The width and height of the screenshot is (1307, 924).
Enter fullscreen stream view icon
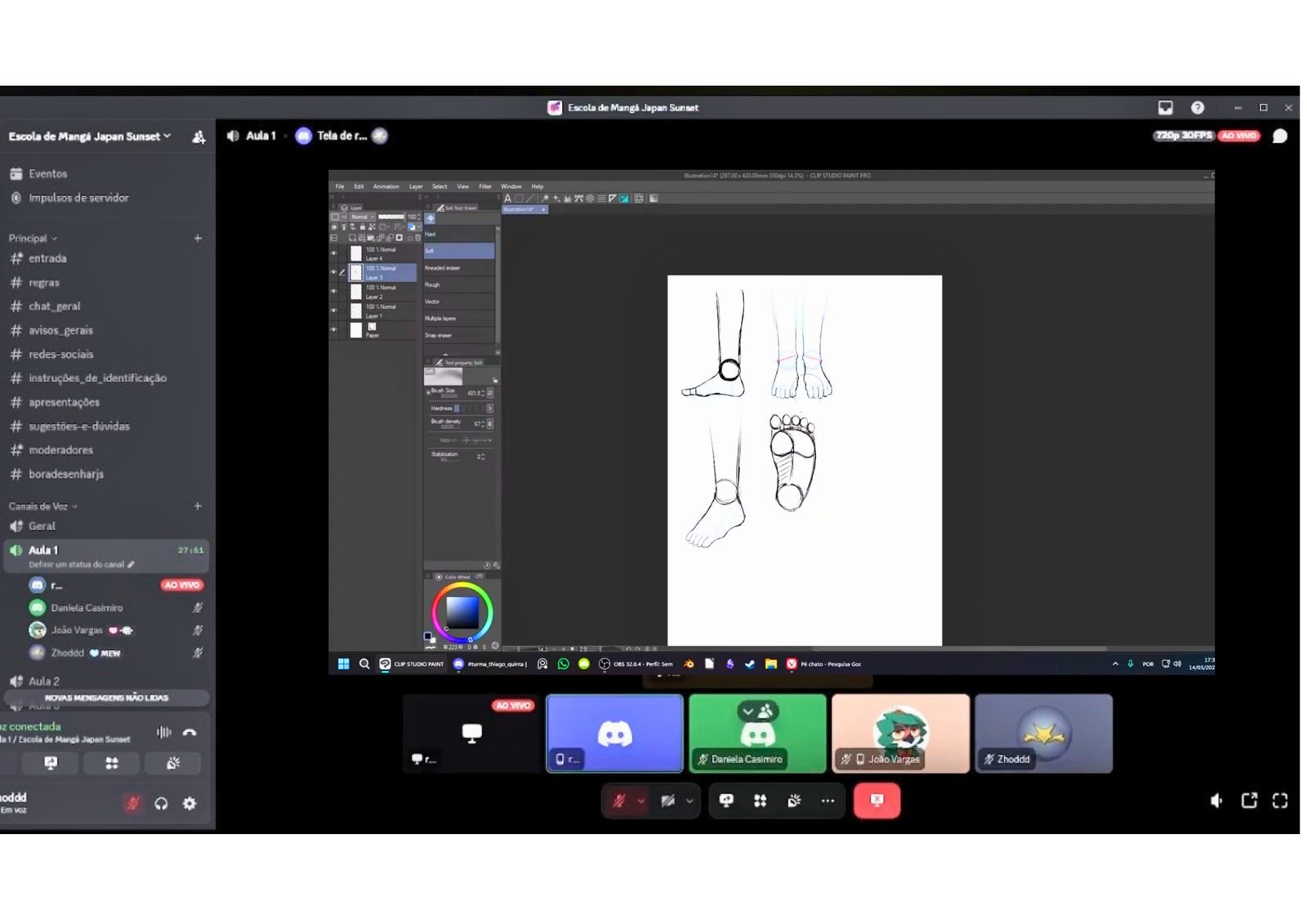[x=1280, y=801]
